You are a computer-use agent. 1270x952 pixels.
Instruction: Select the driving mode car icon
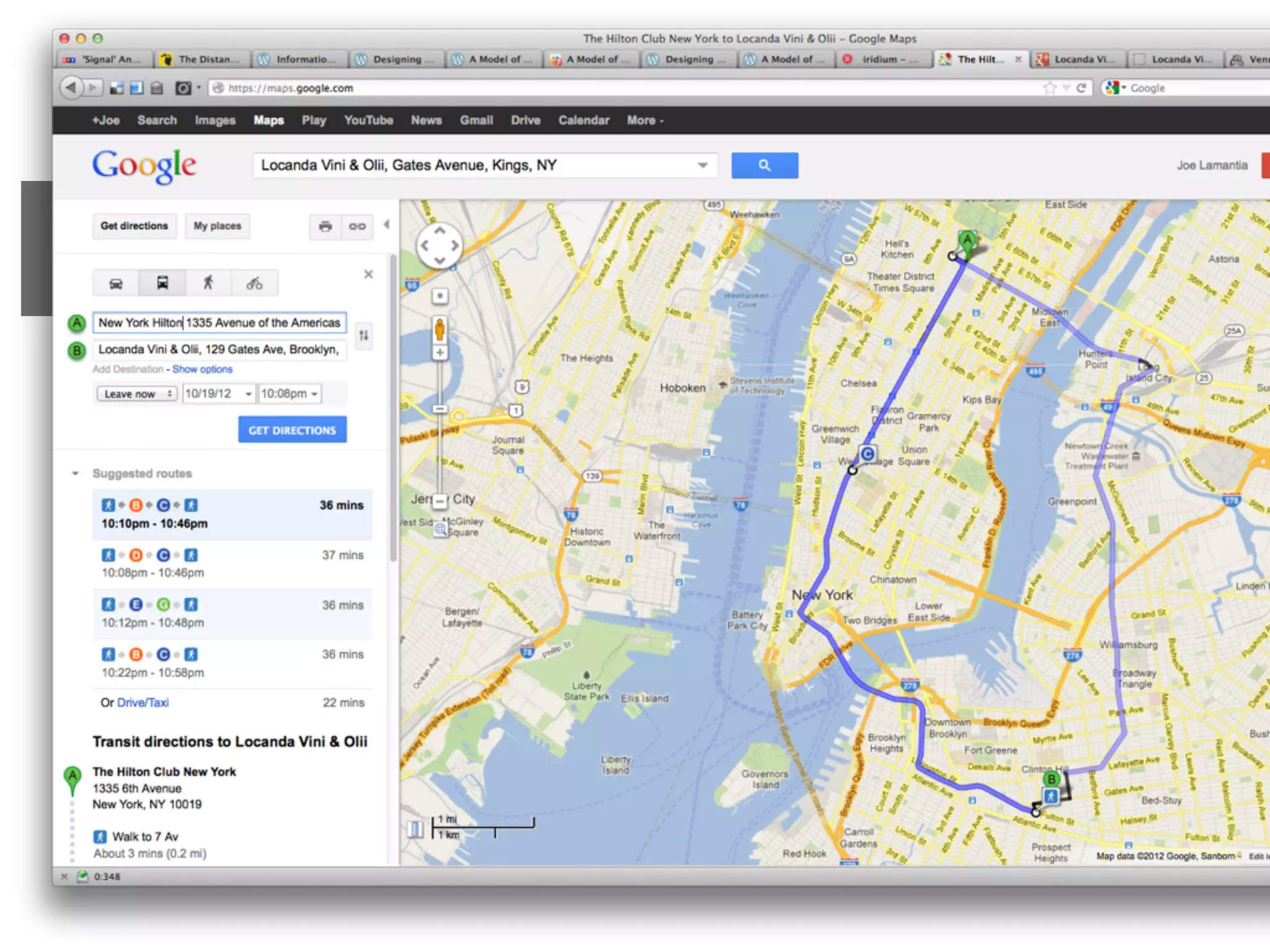tap(116, 283)
